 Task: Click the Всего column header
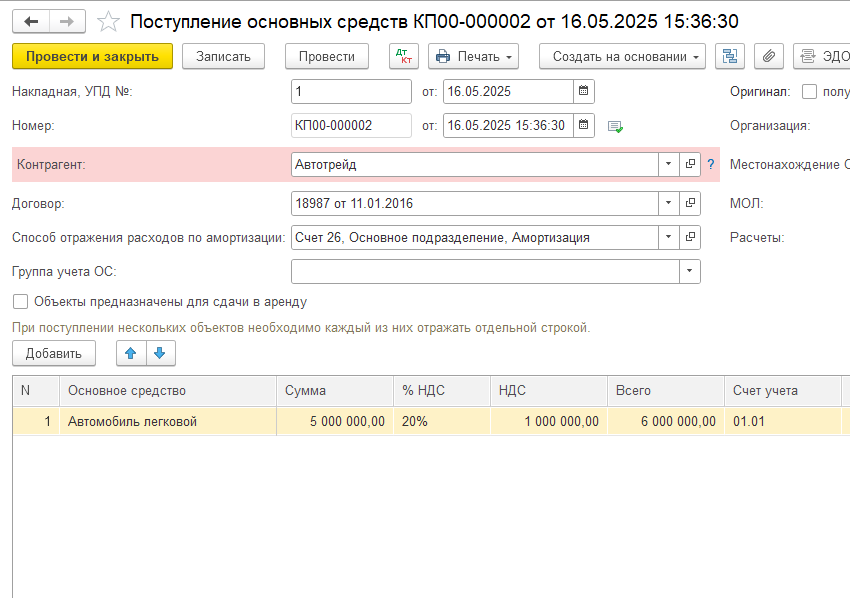coord(666,391)
